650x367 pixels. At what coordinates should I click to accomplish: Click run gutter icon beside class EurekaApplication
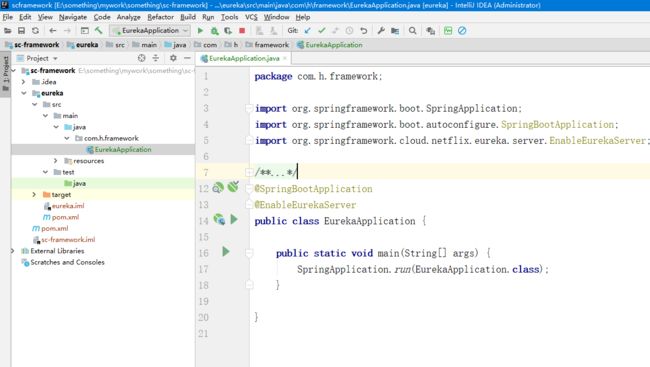(234, 219)
